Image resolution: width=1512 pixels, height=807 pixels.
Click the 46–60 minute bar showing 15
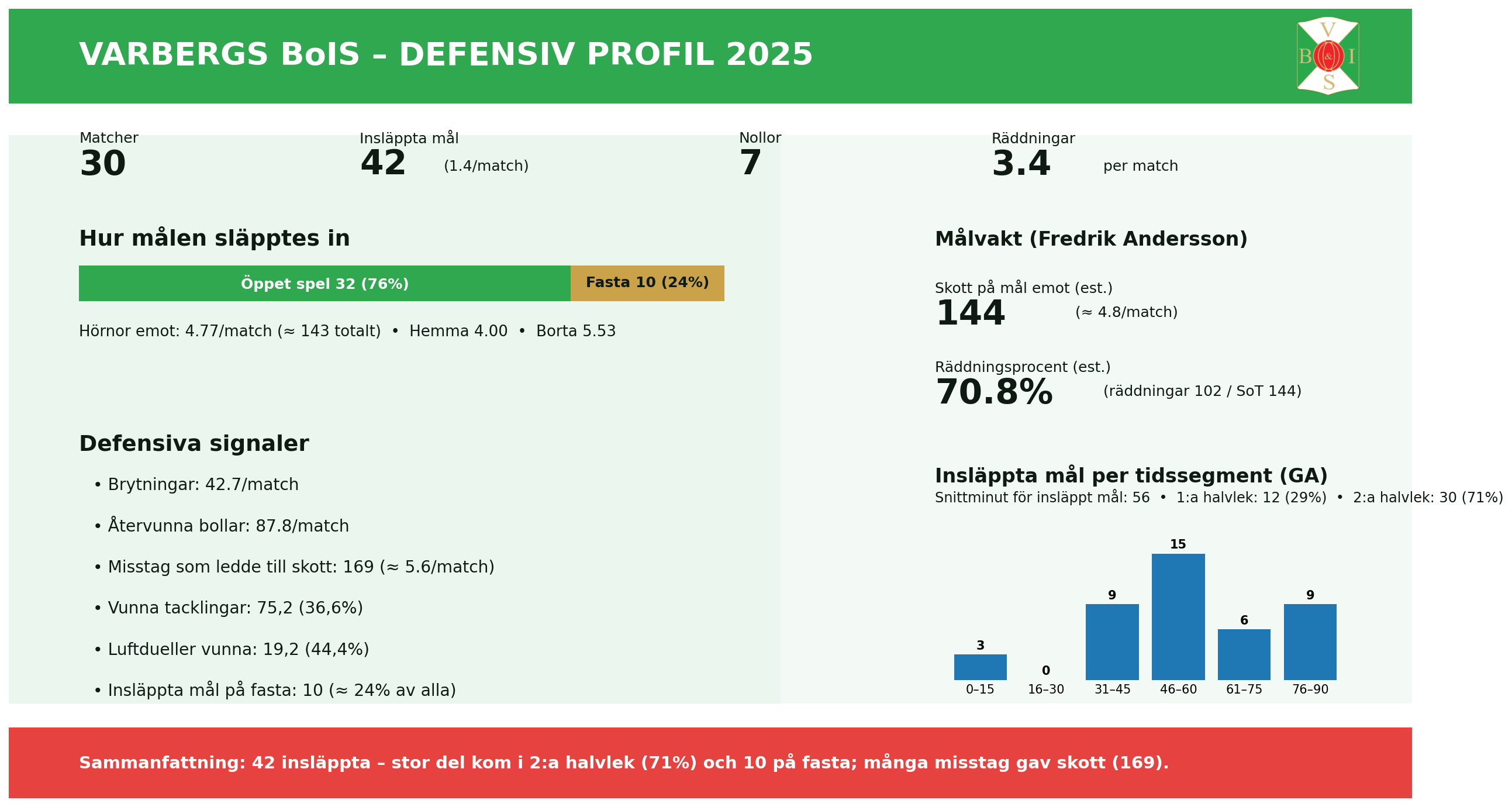(1178, 616)
